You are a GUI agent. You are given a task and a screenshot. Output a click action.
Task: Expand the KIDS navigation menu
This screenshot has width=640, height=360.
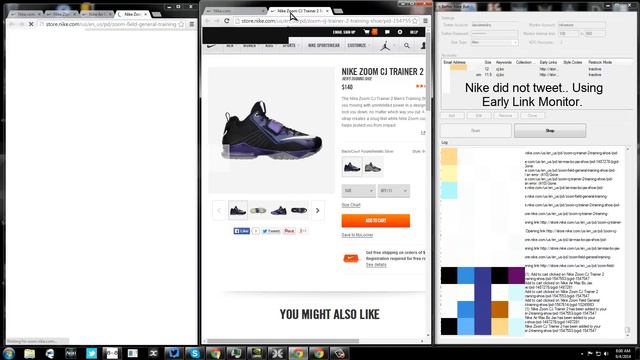269,46
